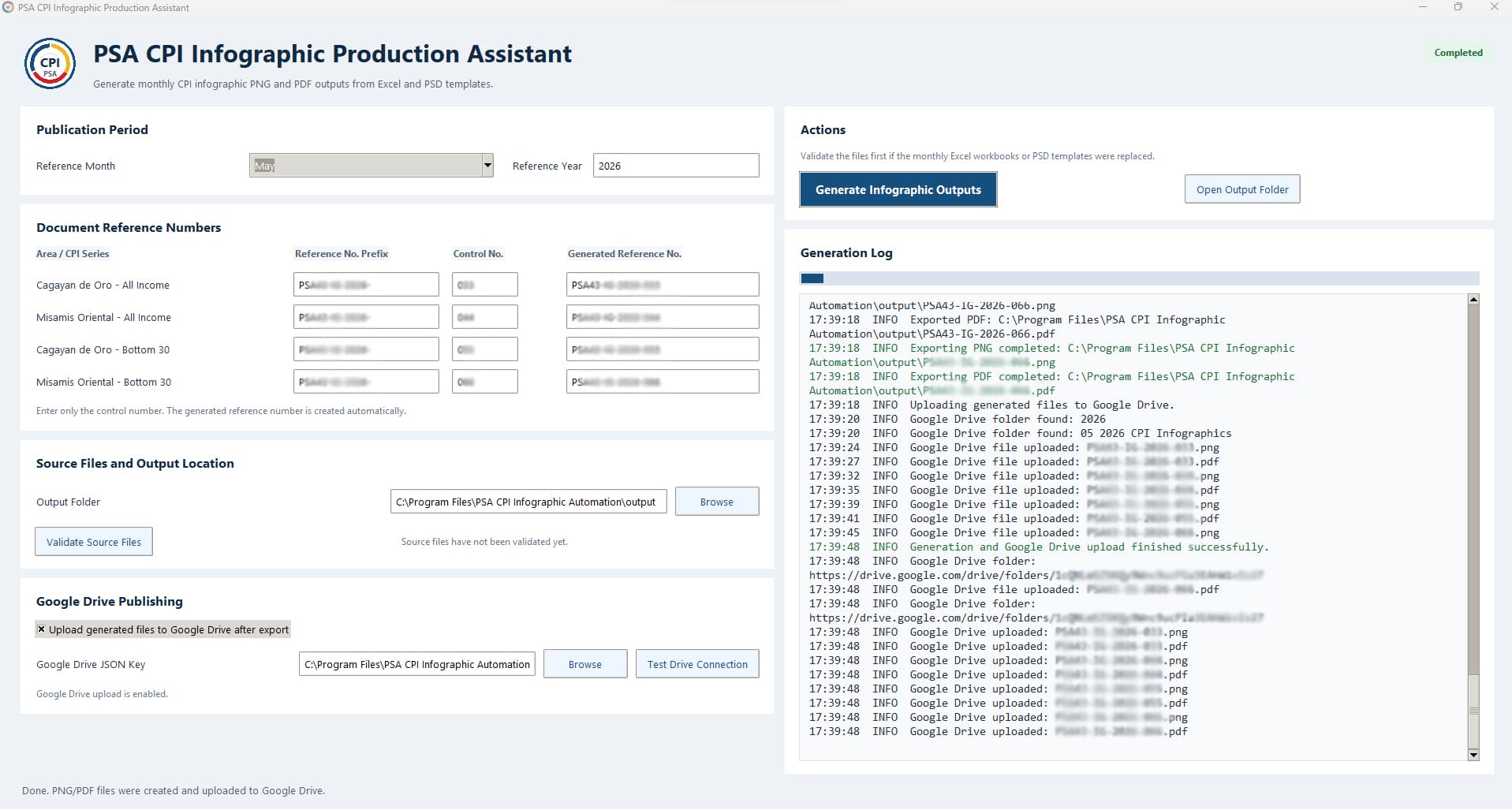This screenshot has width=1512, height=810.
Task: Click the app icon in title bar
Action: (x=8, y=7)
